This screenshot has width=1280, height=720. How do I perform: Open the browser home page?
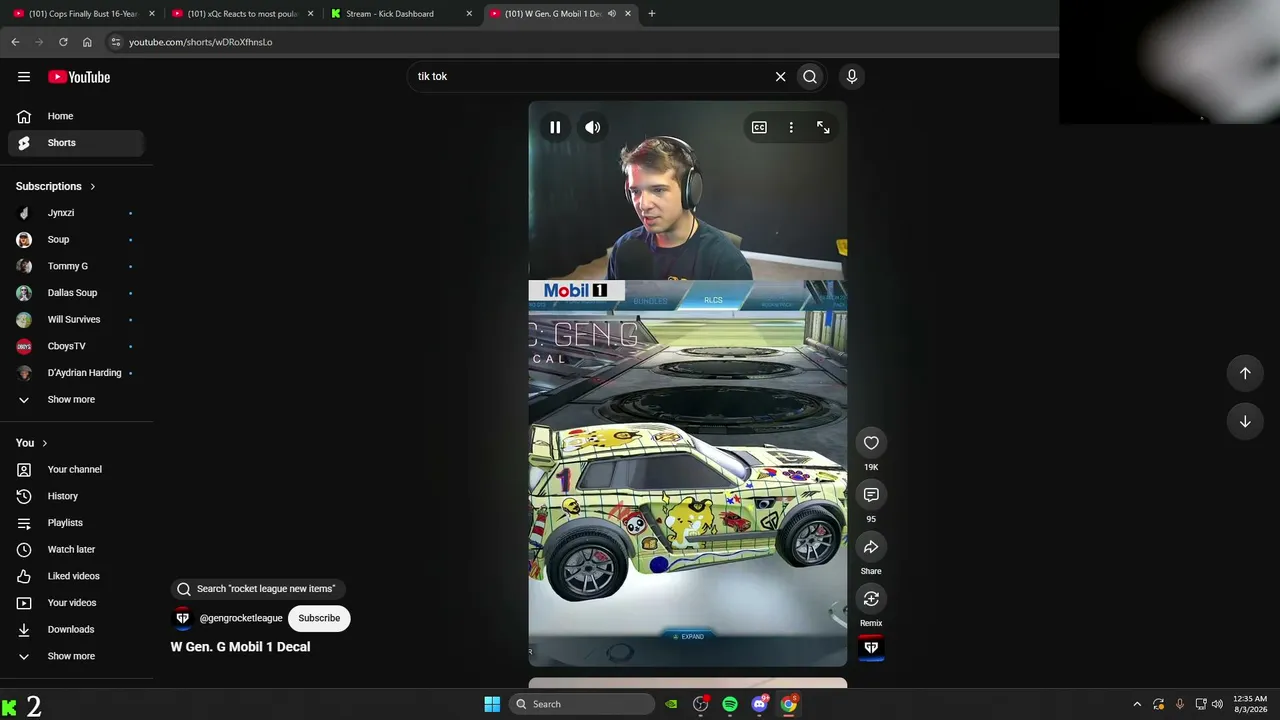[87, 42]
